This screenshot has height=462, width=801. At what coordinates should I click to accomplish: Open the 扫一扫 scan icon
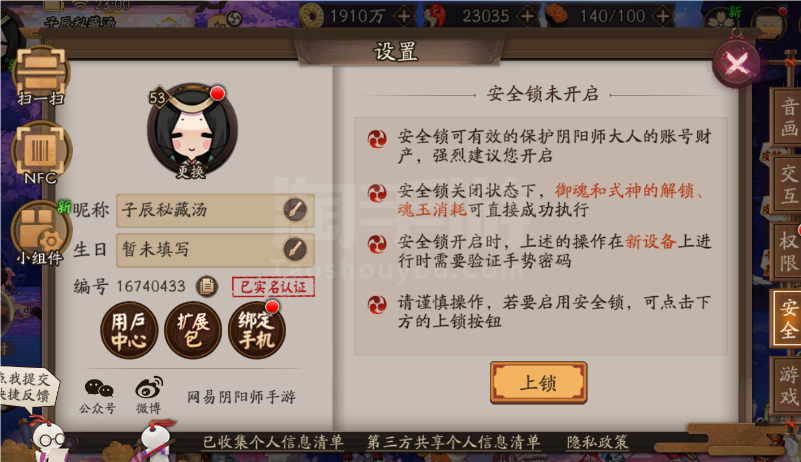pos(41,75)
